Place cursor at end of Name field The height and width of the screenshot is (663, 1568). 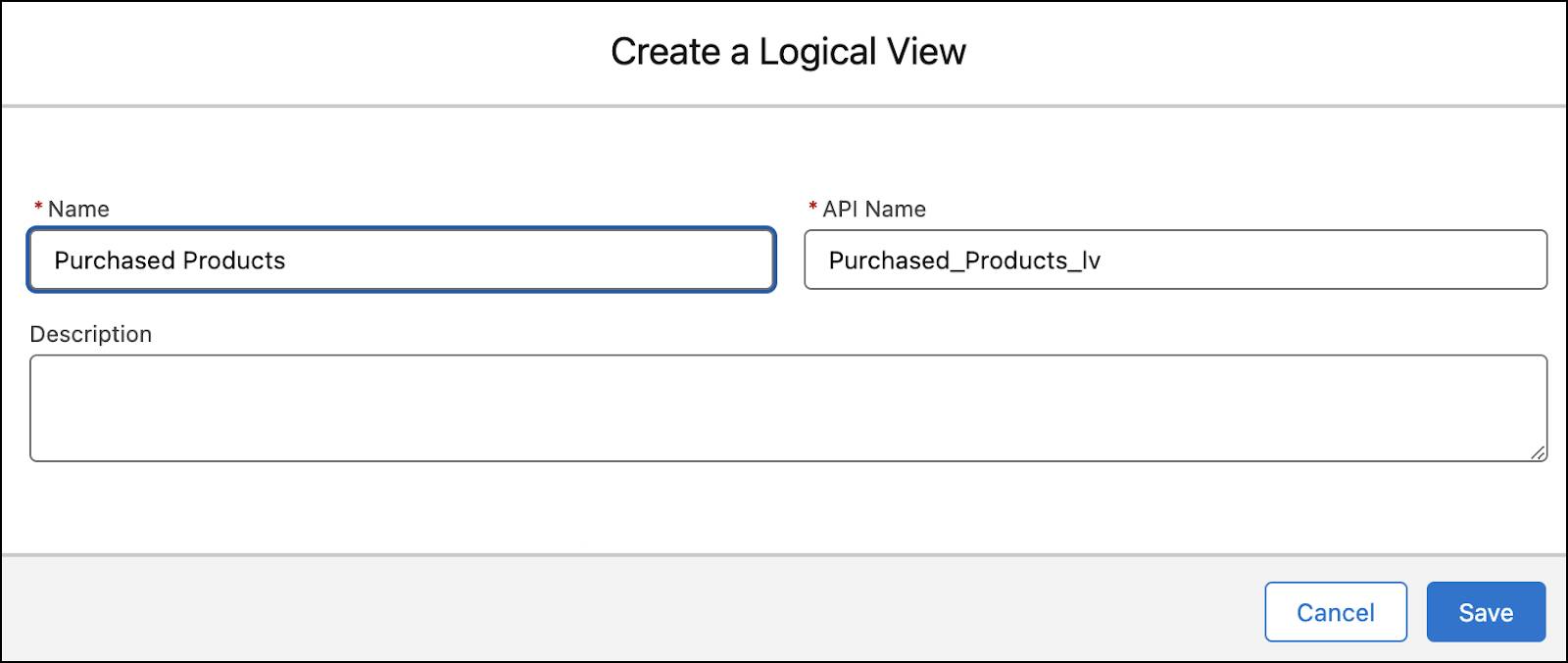pos(294,260)
